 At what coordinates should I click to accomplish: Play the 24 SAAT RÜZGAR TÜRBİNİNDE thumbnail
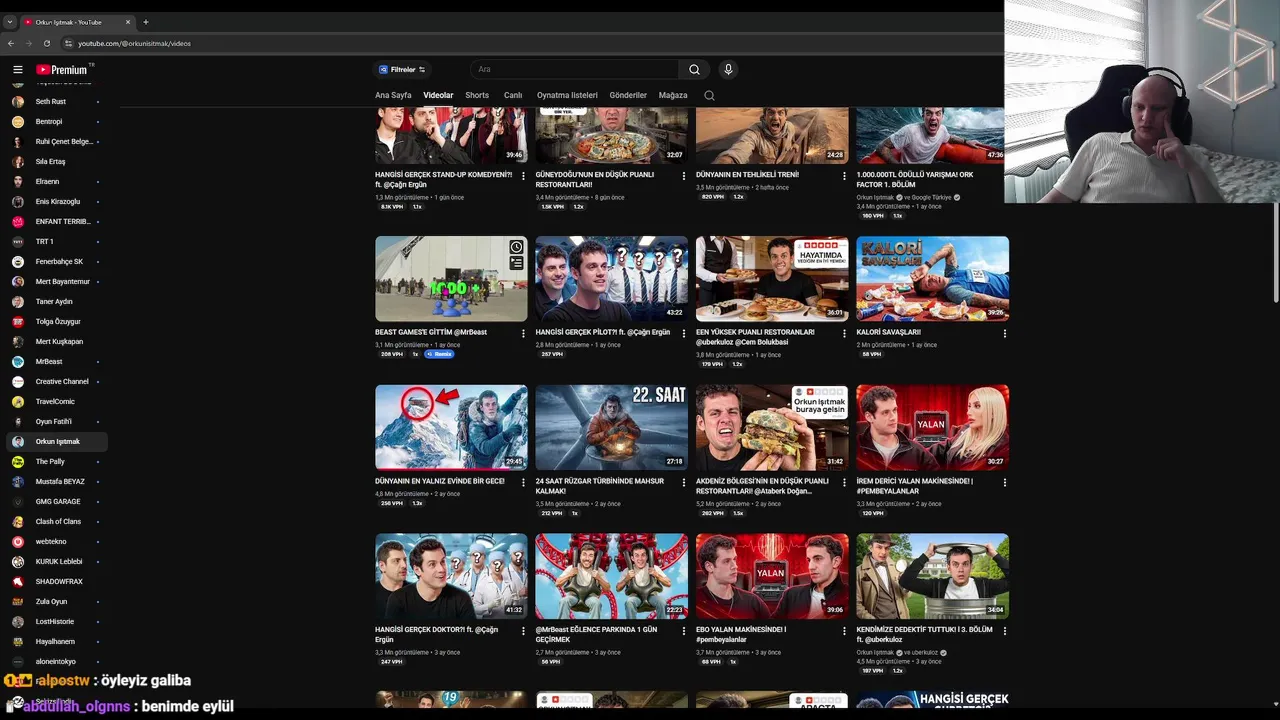pos(611,427)
